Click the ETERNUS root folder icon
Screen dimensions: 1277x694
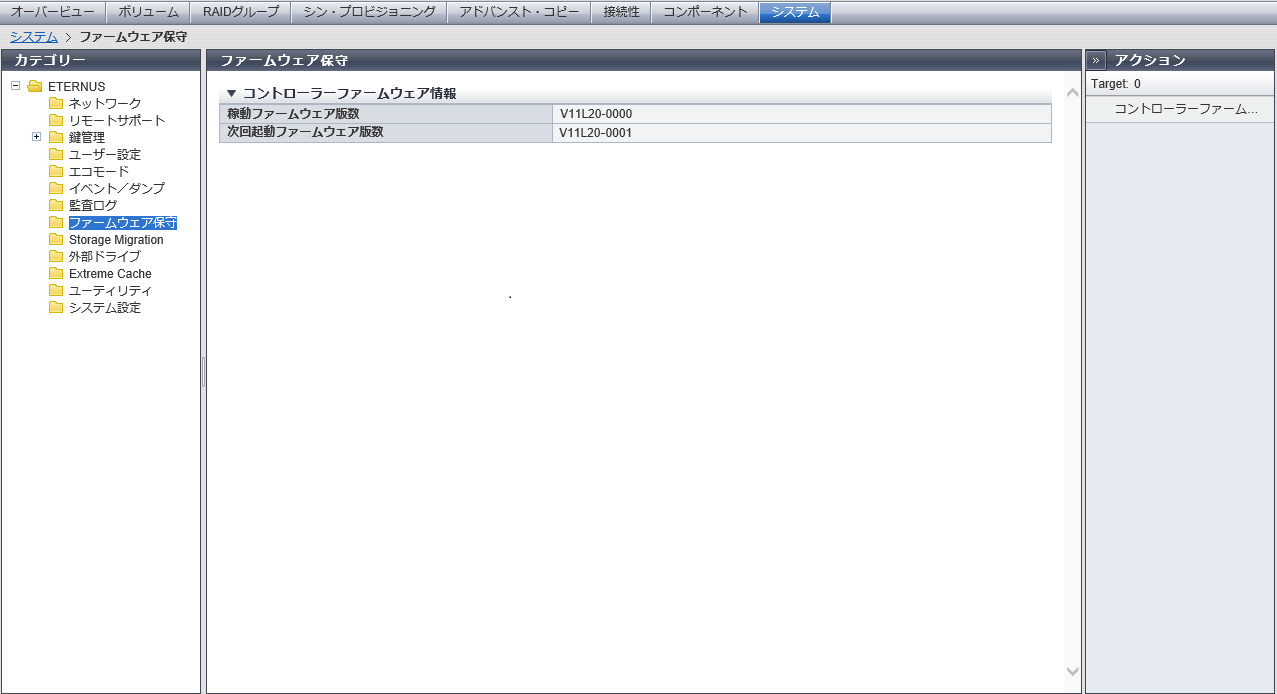point(35,87)
